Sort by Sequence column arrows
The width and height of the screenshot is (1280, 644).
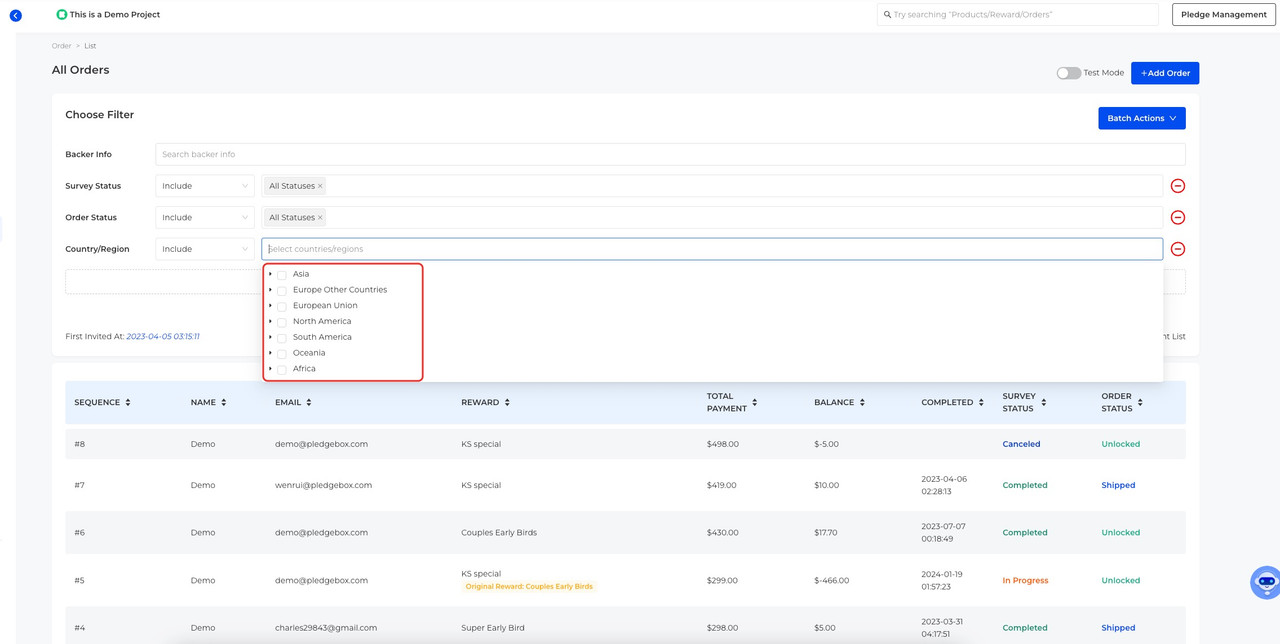tap(128, 402)
